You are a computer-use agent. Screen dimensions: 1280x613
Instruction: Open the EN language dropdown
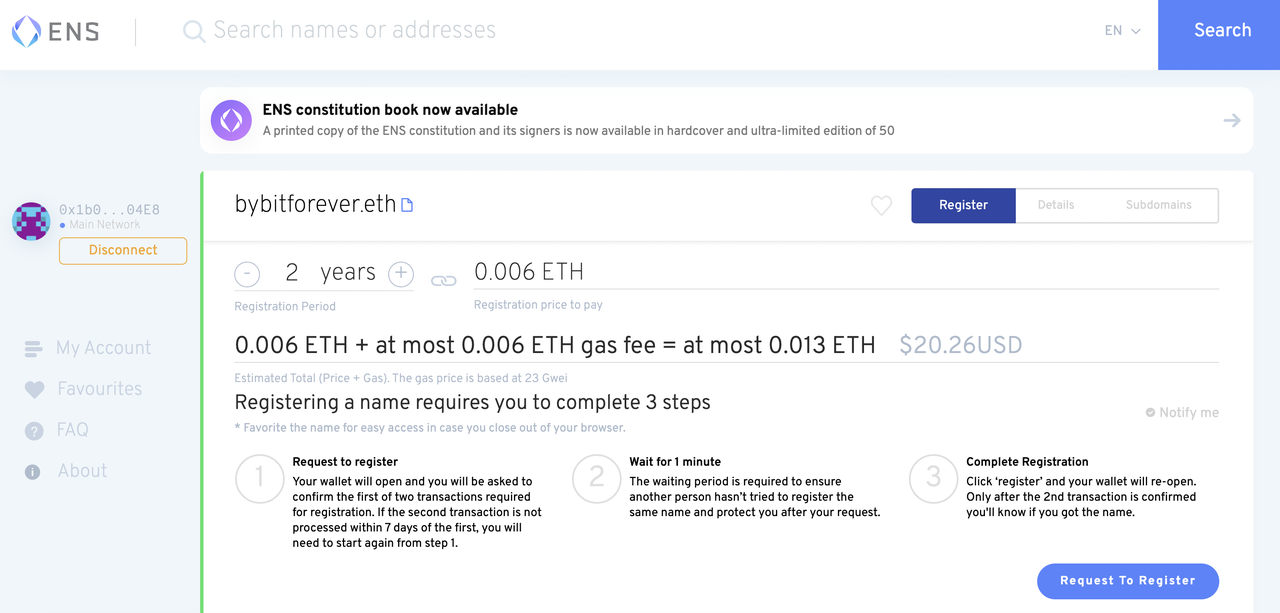click(1122, 31)
